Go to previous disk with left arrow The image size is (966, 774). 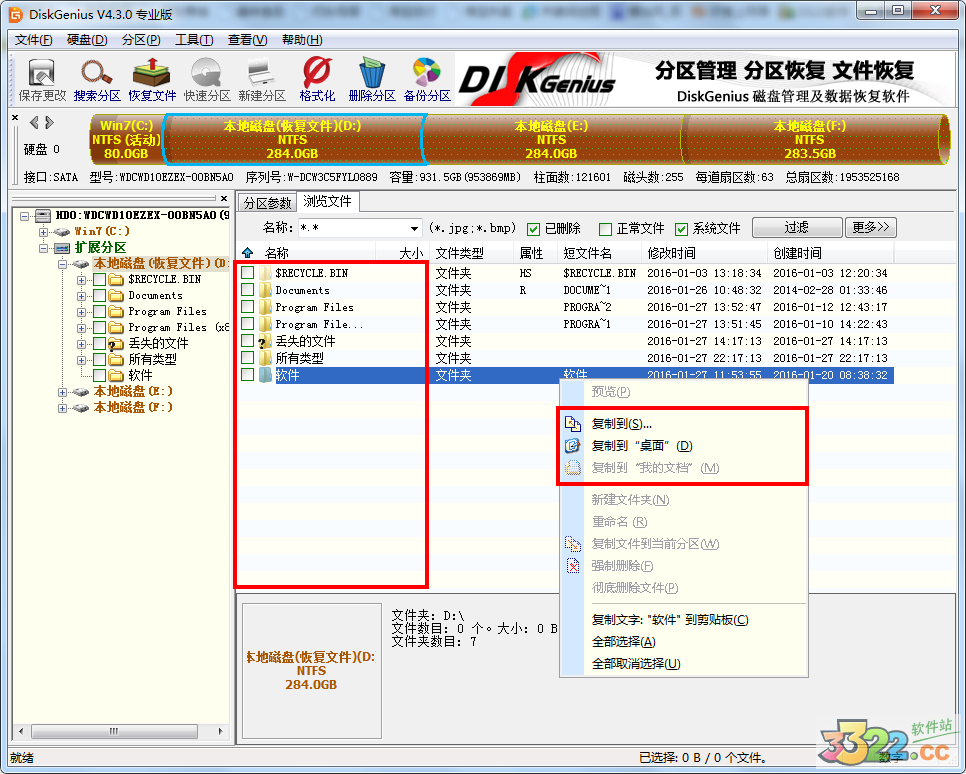pos(34,122)
